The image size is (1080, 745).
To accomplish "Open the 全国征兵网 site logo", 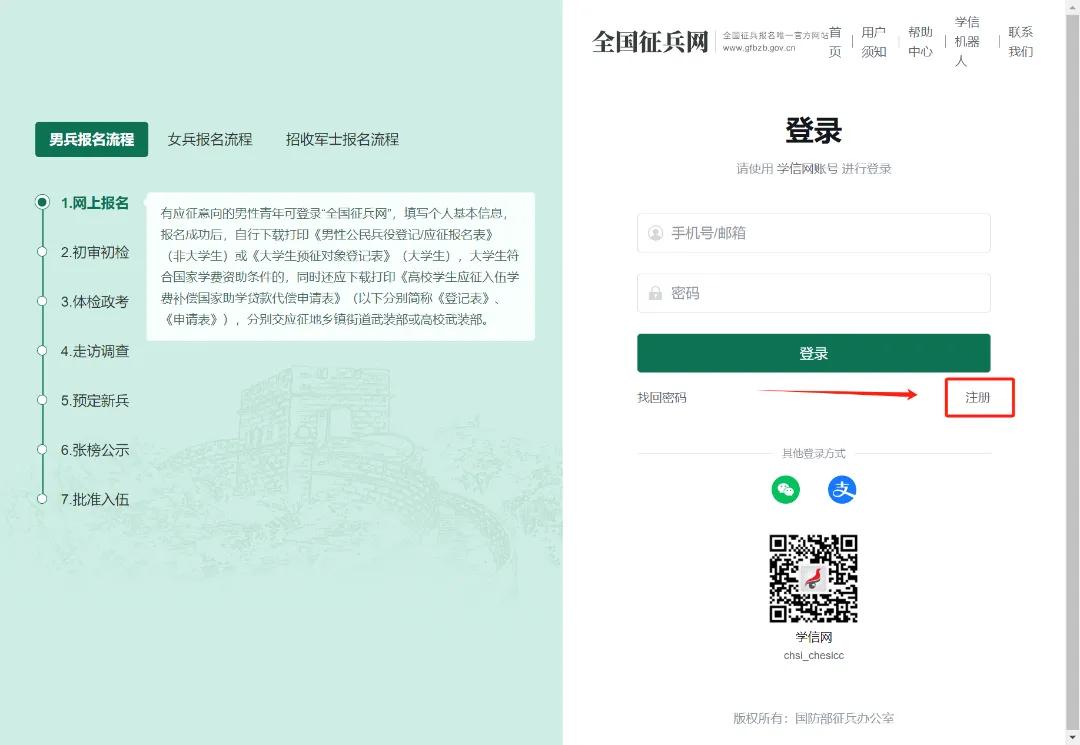I will pos(650,42).
